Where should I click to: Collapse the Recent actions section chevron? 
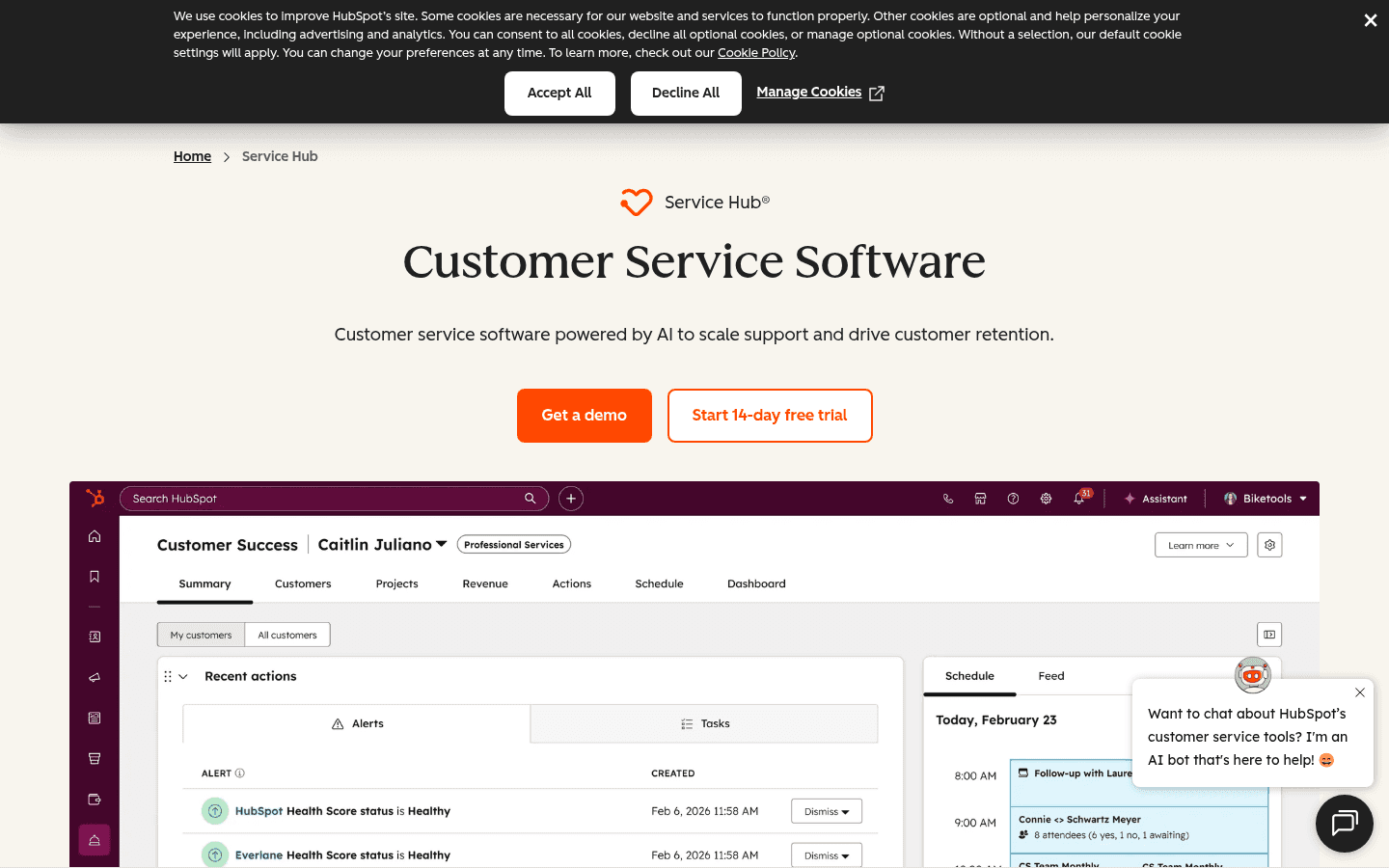point(183,677)
